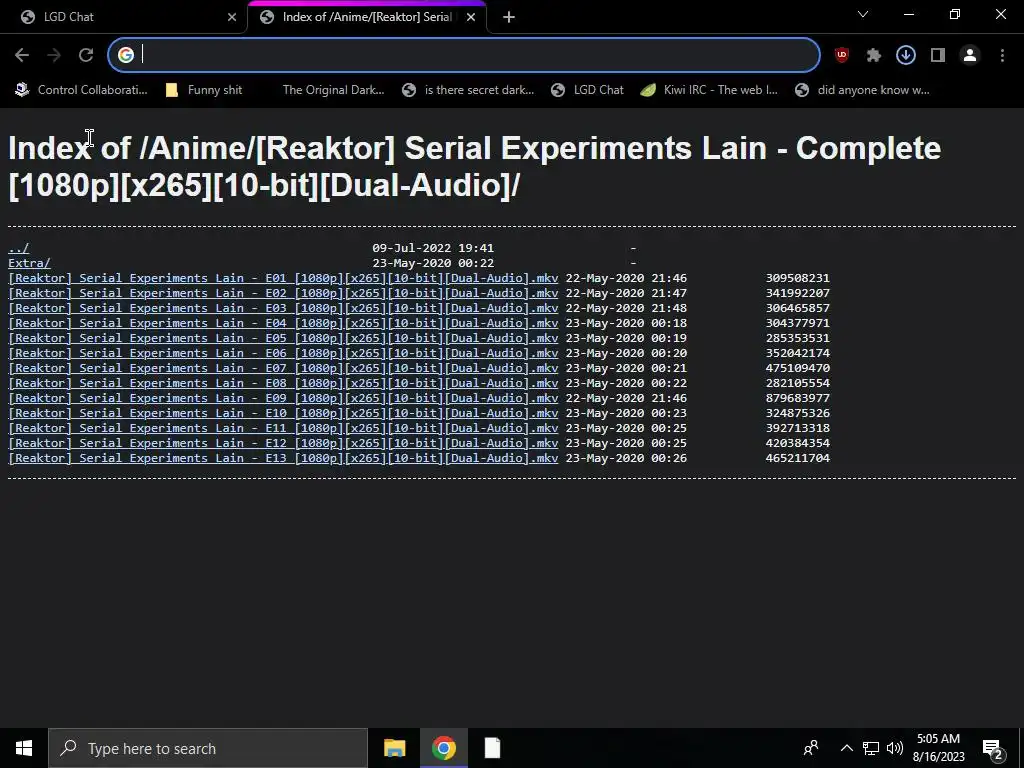Open the Extensions puzzle-piece menu
Screen dimensions: 1024x768
coord(874,56)
